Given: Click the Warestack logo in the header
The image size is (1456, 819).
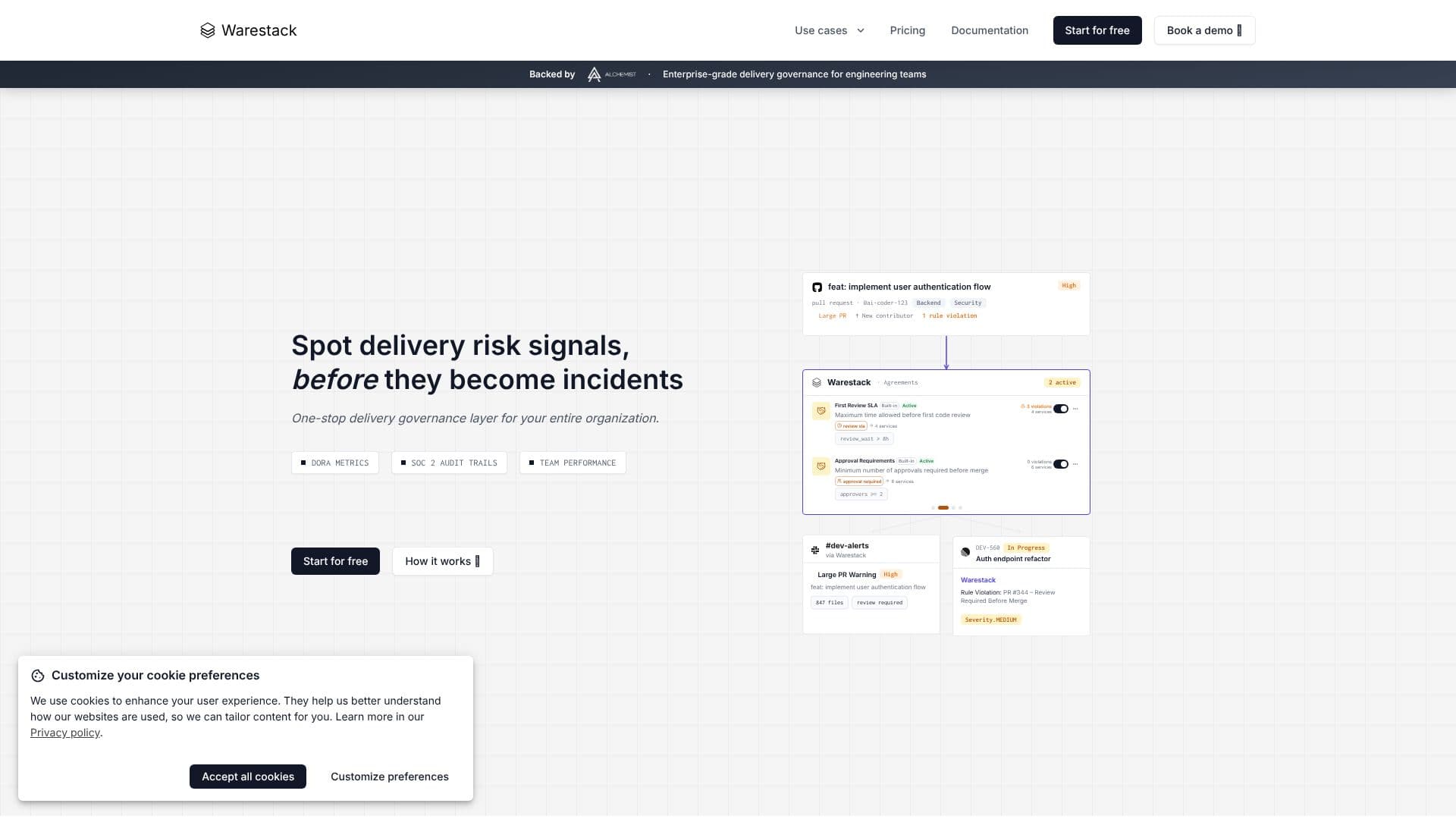Looking at the screenshot, I should [248, 30].
